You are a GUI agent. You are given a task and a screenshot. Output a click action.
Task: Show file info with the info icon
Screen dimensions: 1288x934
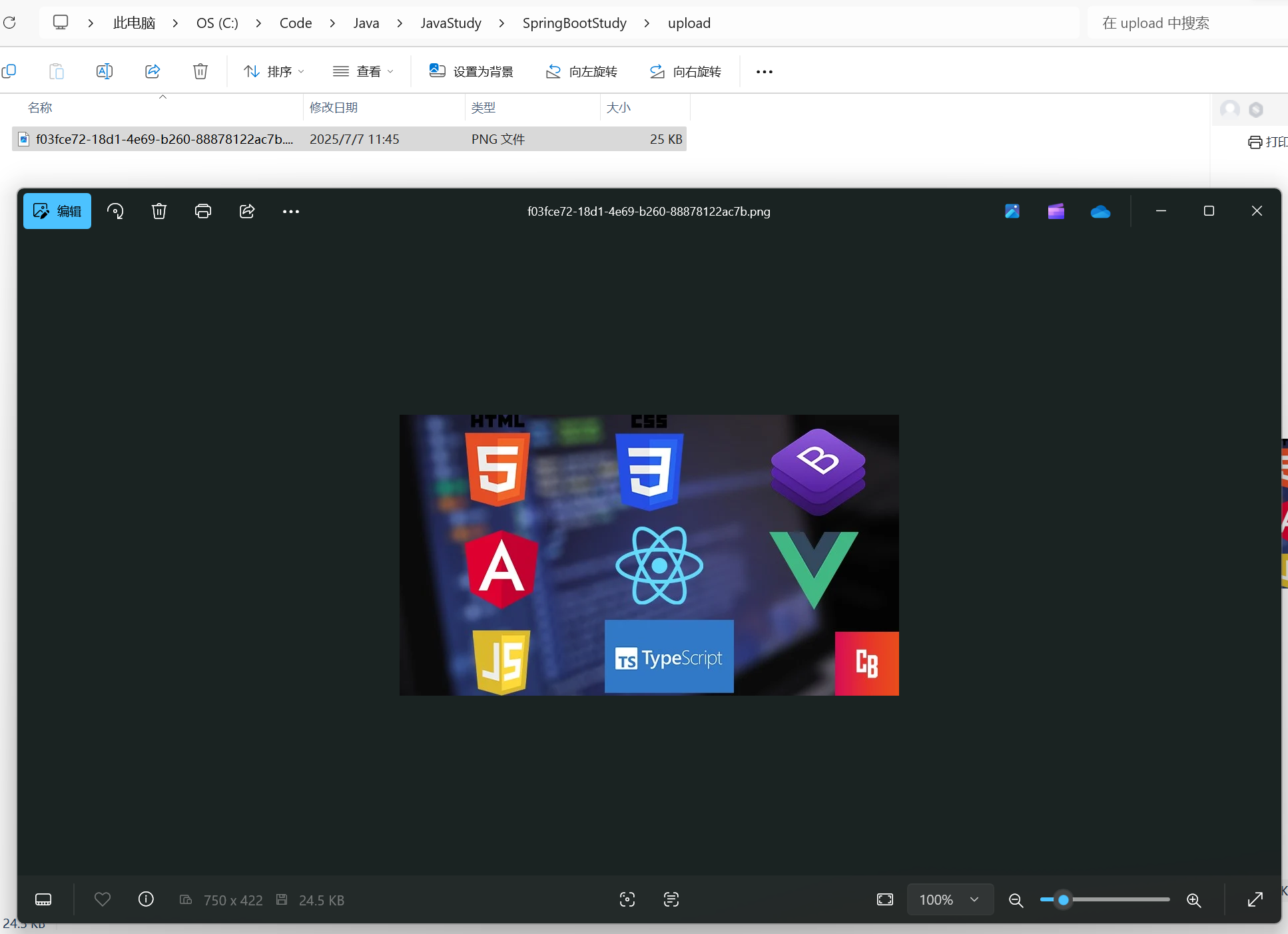click(146, 900)
